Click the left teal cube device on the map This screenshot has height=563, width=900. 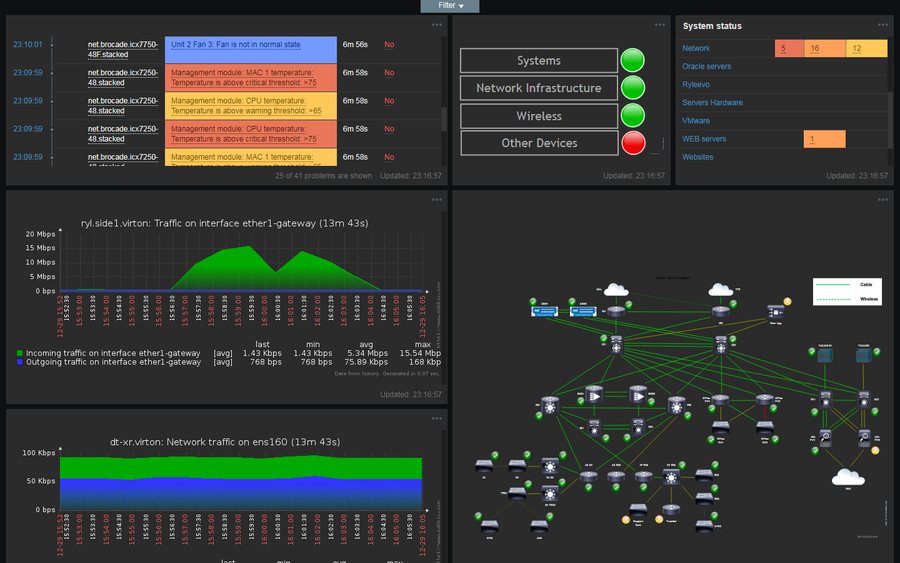coord(825,355)
